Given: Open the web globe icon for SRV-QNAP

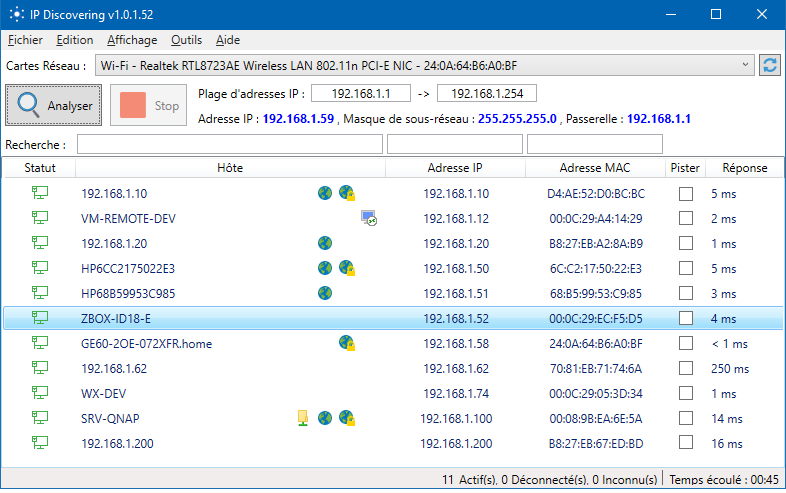Looking at the screenshot, I should (325, 418).
